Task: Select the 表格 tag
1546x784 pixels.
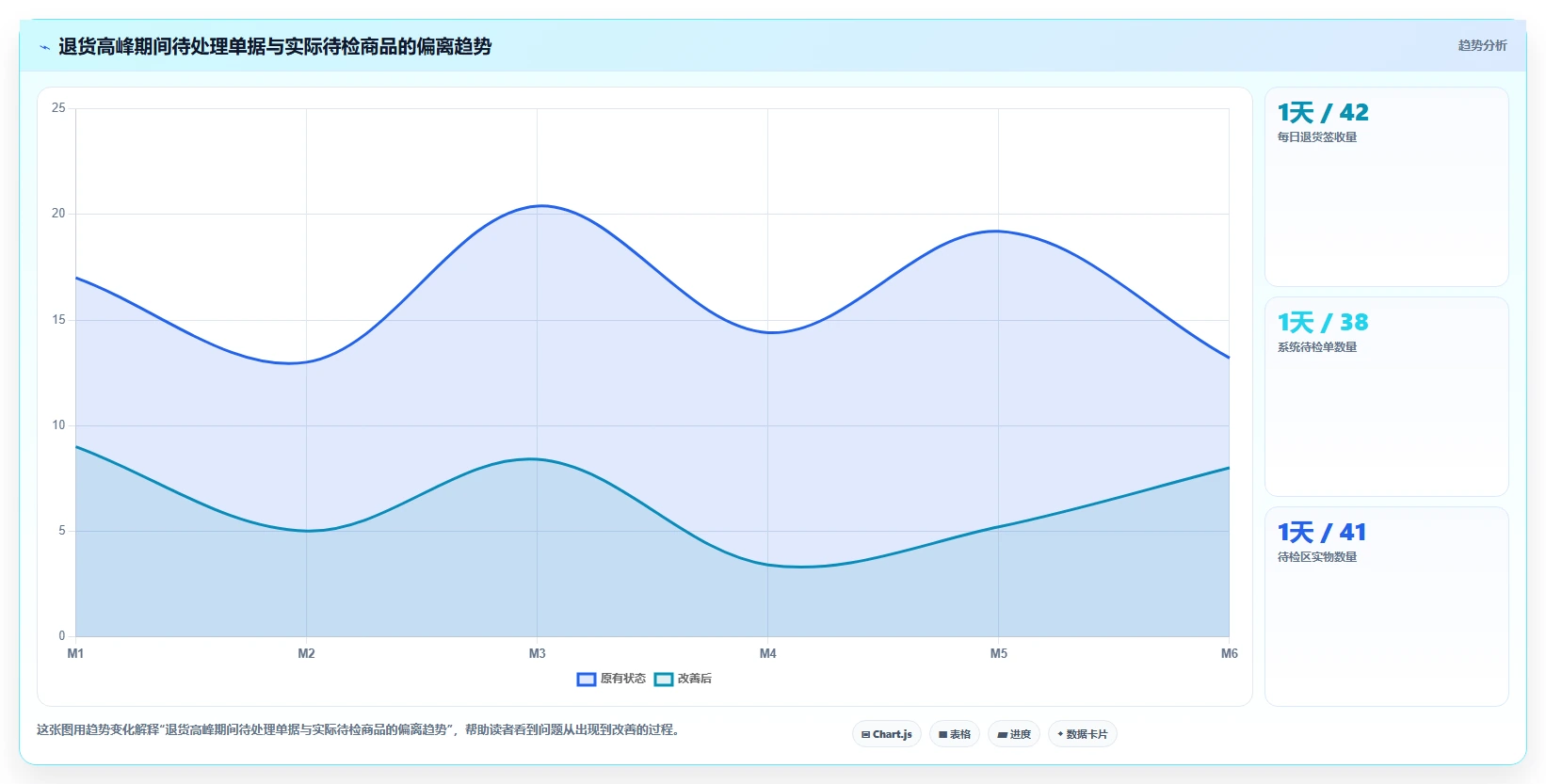Action: click(955, 734)
